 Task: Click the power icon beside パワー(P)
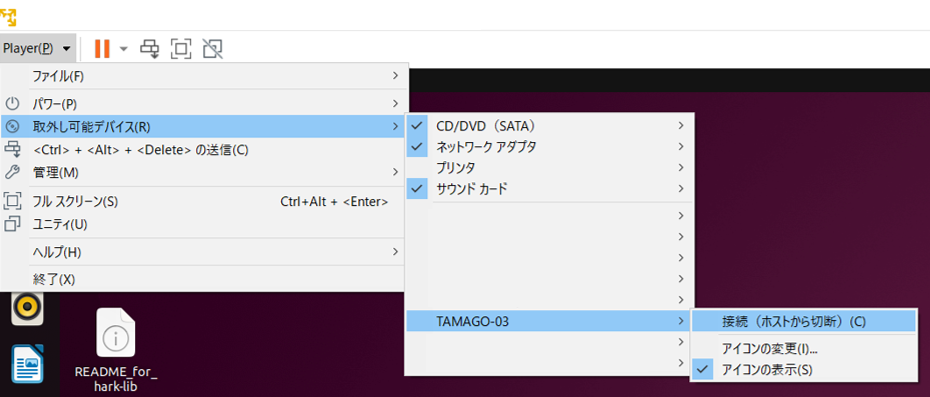(x=12, y=104)
